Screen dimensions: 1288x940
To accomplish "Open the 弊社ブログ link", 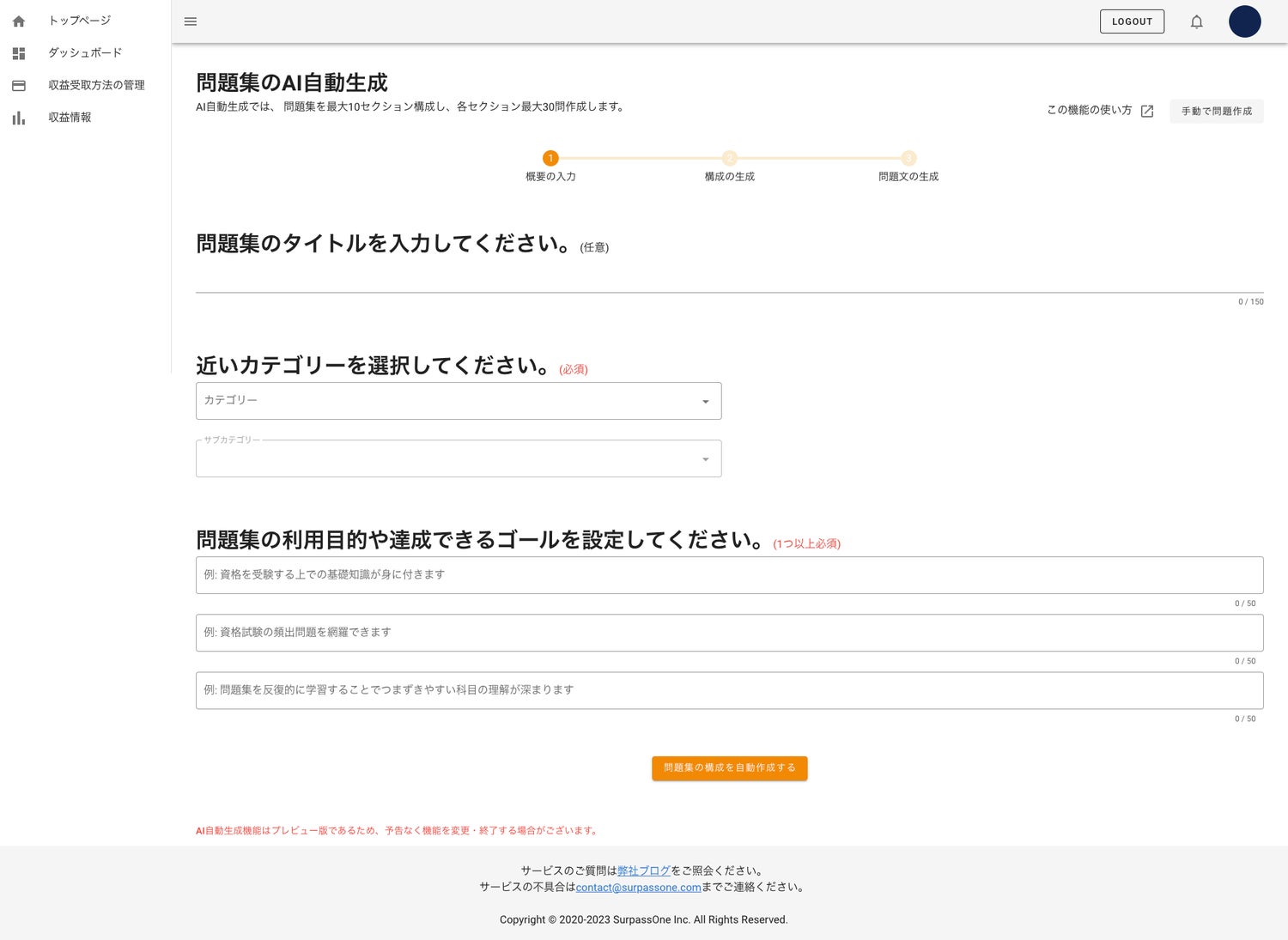I will (643, 870).
